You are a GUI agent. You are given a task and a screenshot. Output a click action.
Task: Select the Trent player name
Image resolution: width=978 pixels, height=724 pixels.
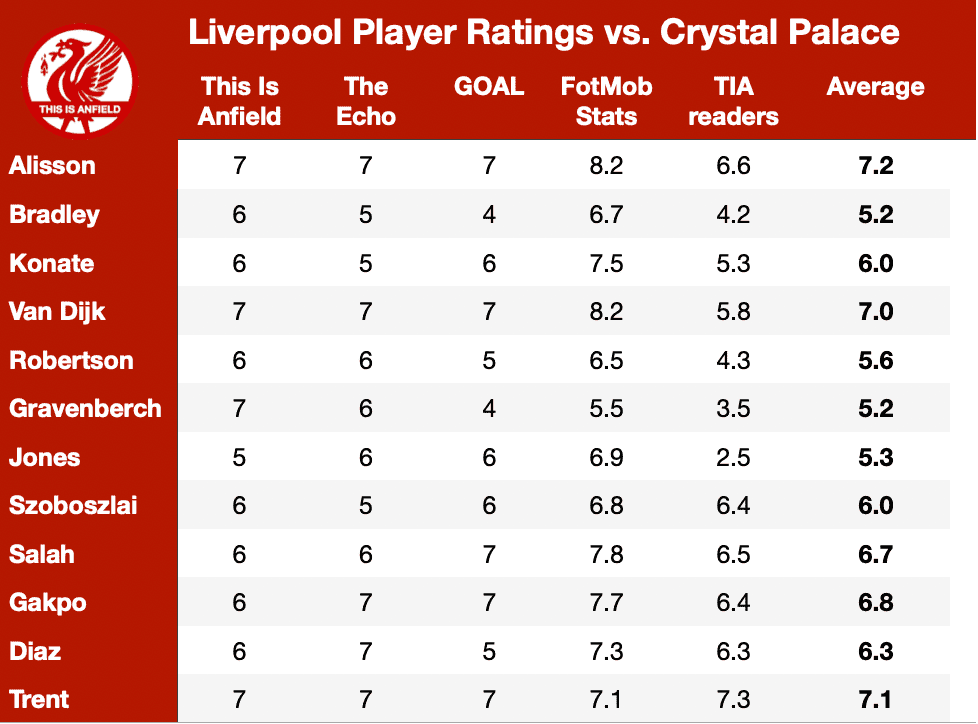click(39, 700)
